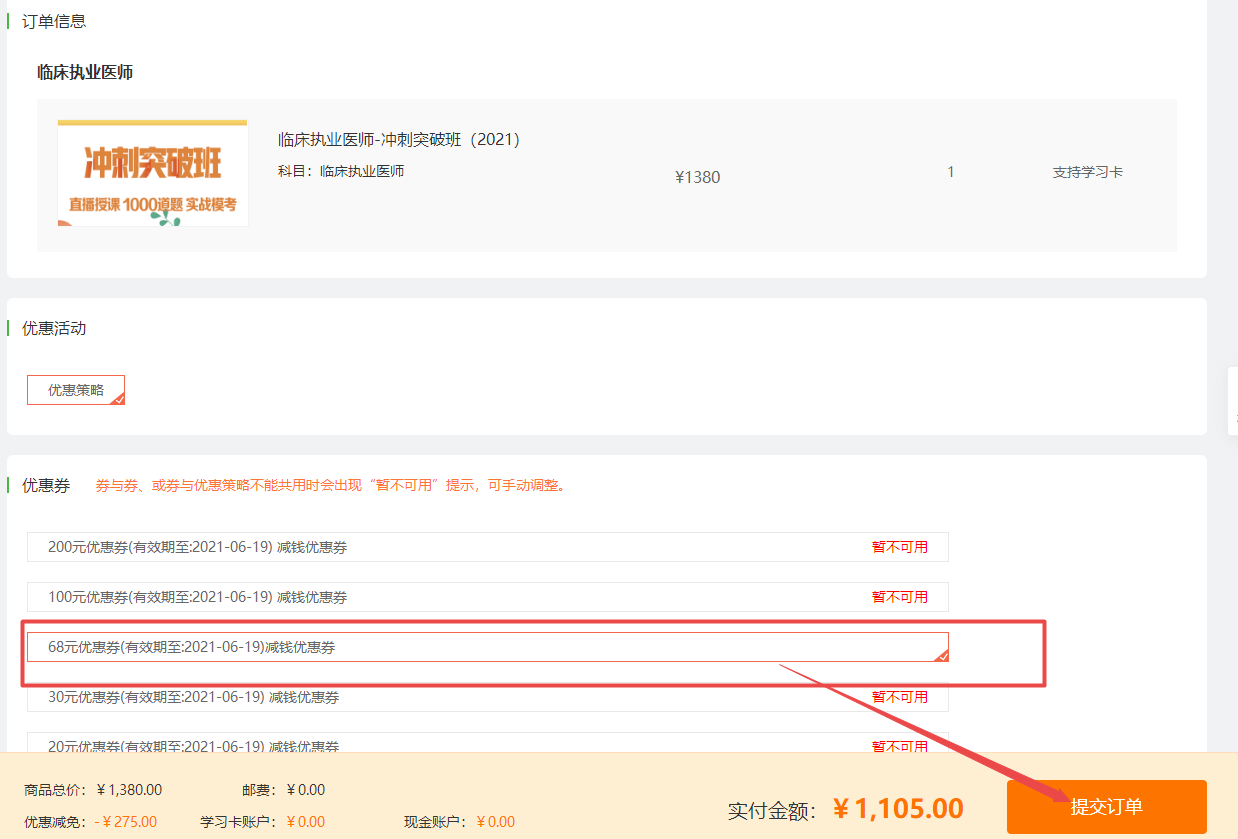Screen dimensions: 1238x839
Task: Click the ¥1,105.00 payable amount
Action: coord(898,808)
